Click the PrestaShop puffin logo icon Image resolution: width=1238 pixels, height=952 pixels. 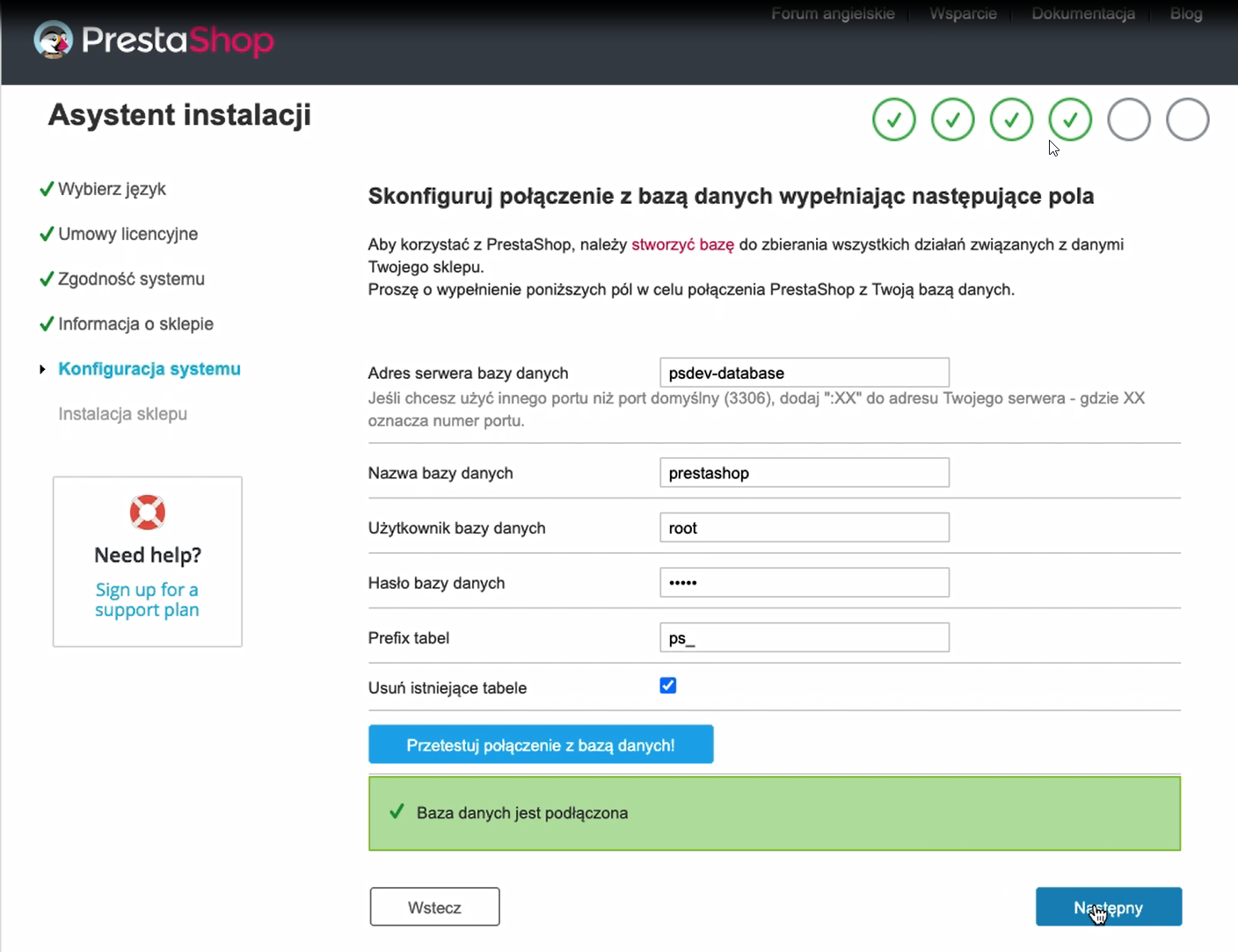pos(53,40)
